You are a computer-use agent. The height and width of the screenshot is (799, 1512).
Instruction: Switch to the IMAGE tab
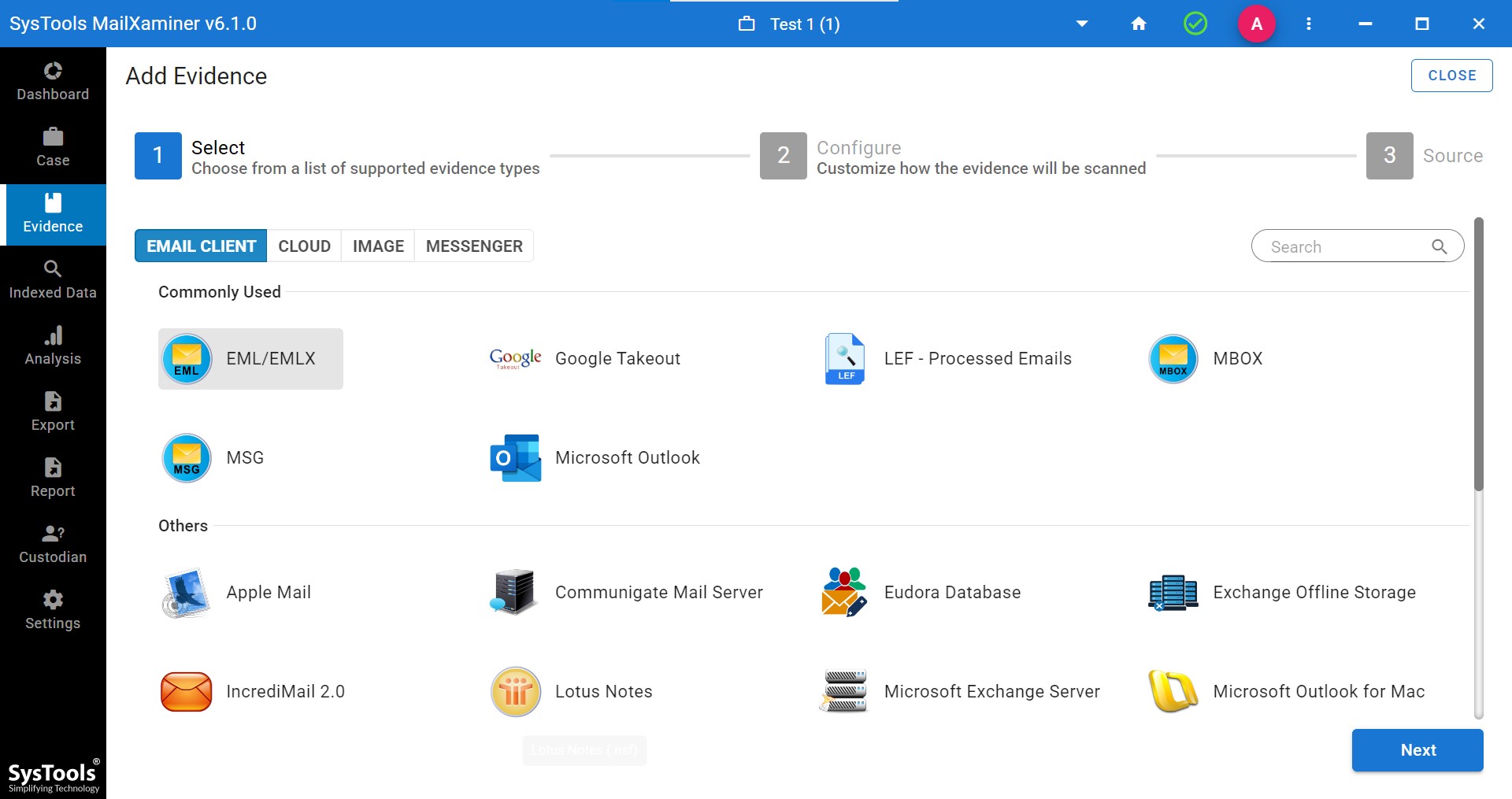tap(378, 246)
